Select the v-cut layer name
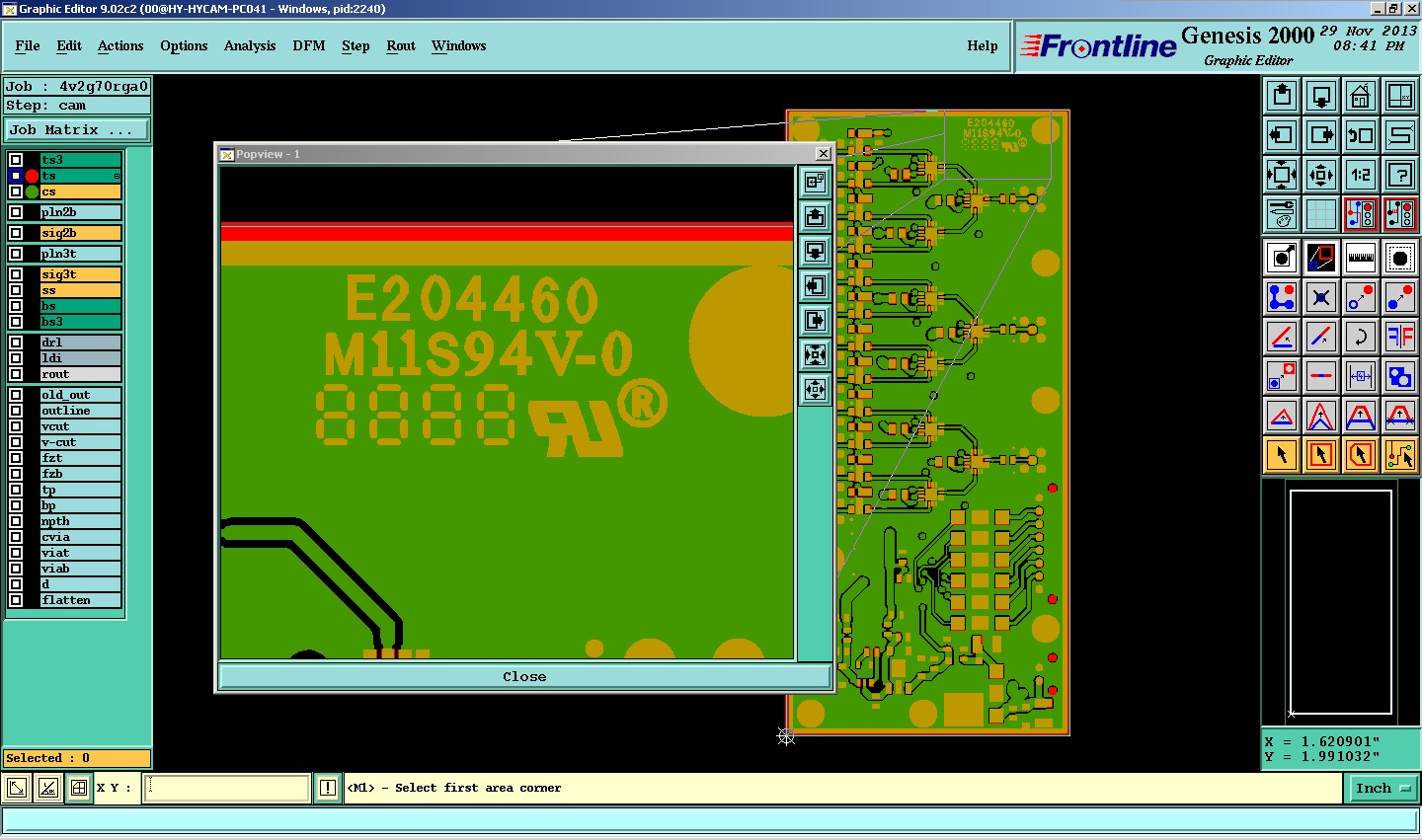The height and width of the screenshot is (840, 1422). (x=80, y=442)
